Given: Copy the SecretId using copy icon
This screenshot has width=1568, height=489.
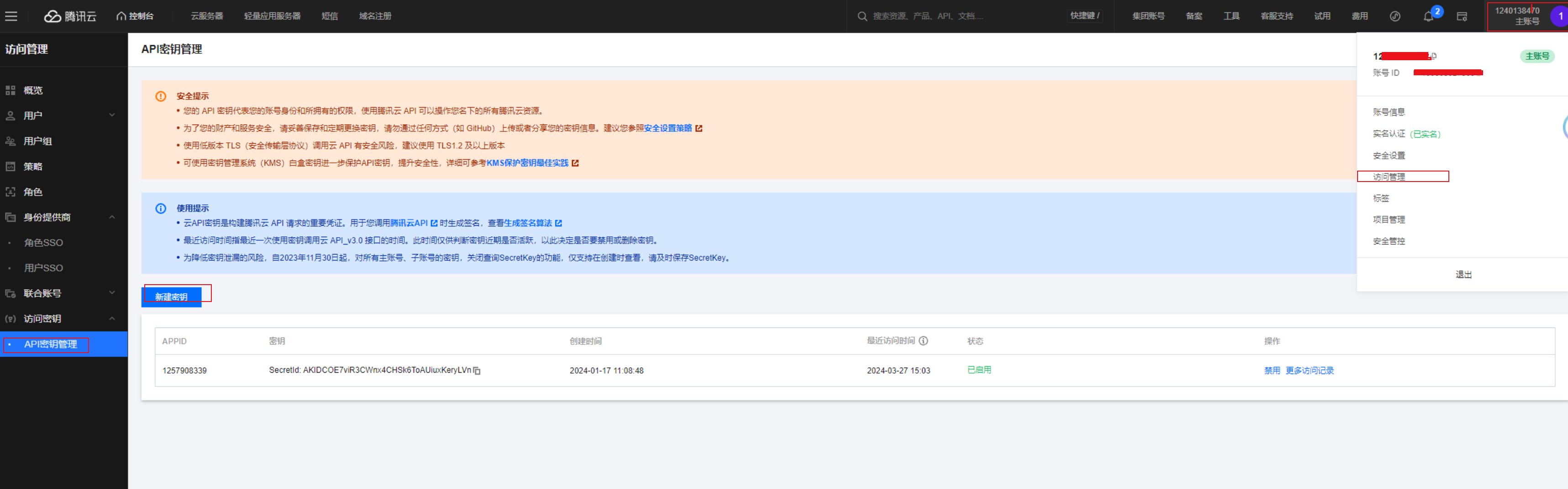Looking at the screenshot, I should (477, 371).
